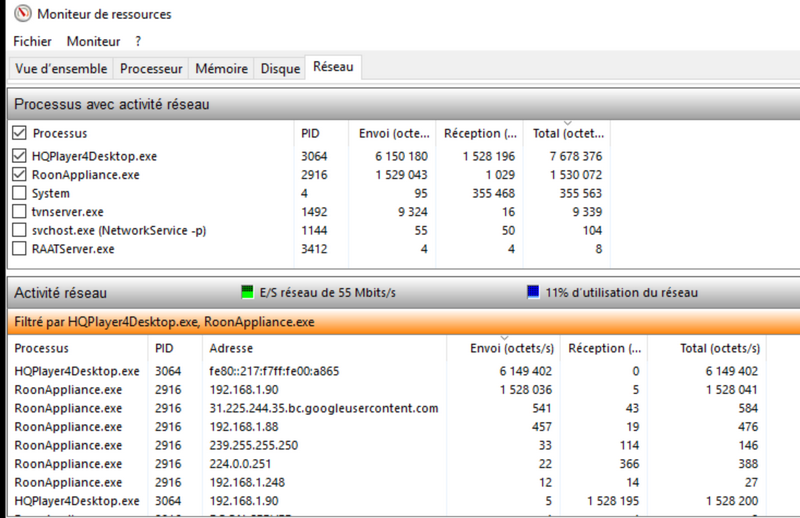Screen dimensions: 800x518
Task: Check the tvnserver.exe checkbox
Action: 19,211
